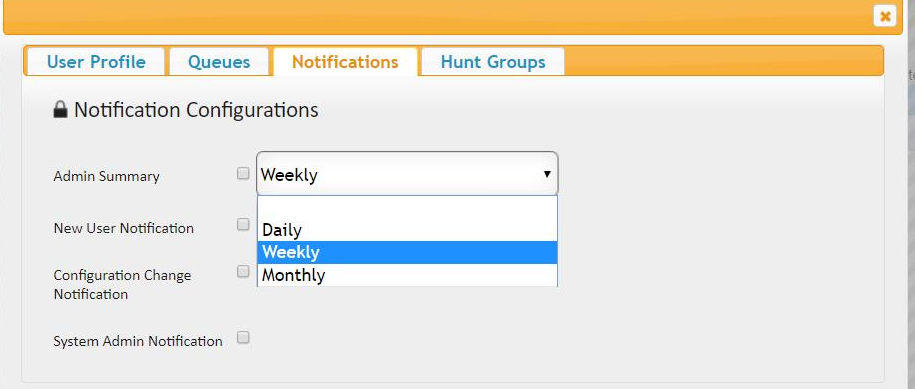This screenshot has width=915, height=389.
Task: Choose the blank option above Daily
Action: pos(407,208)
